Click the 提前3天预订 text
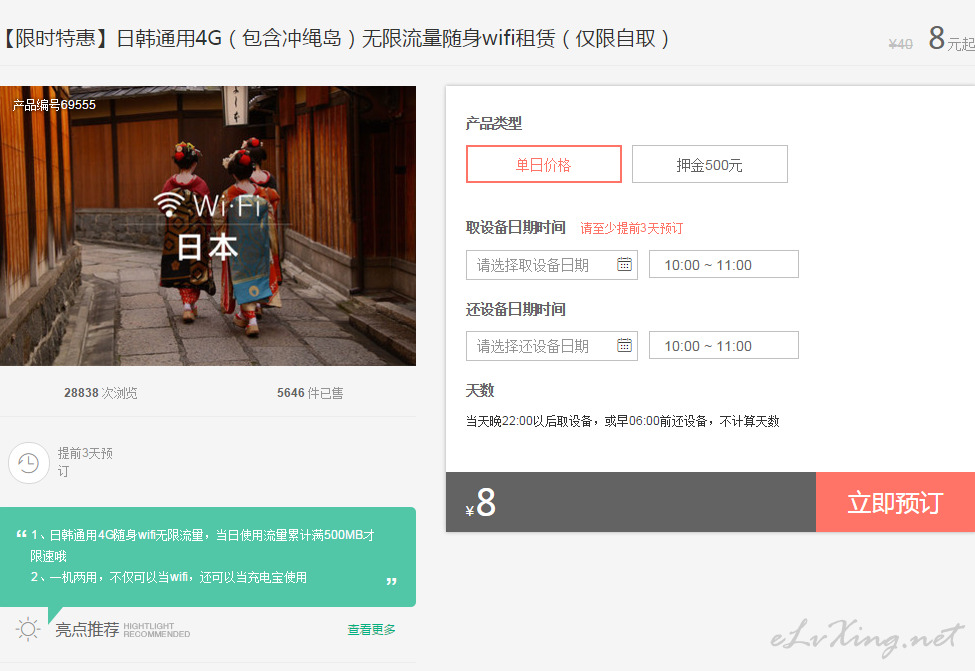Viewport: 975px width, 671px height. pyautogui.click(x=85, y=462)
